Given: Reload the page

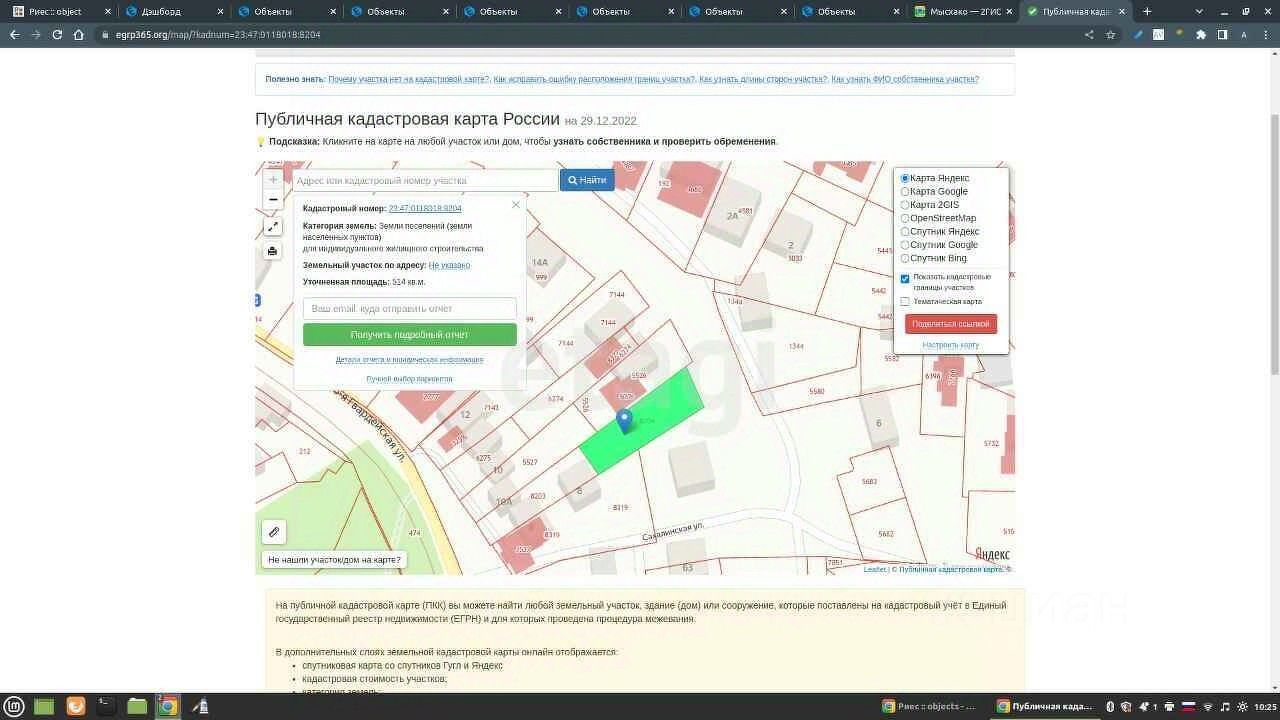Looking at the screenshot, I should coord(57,34).
